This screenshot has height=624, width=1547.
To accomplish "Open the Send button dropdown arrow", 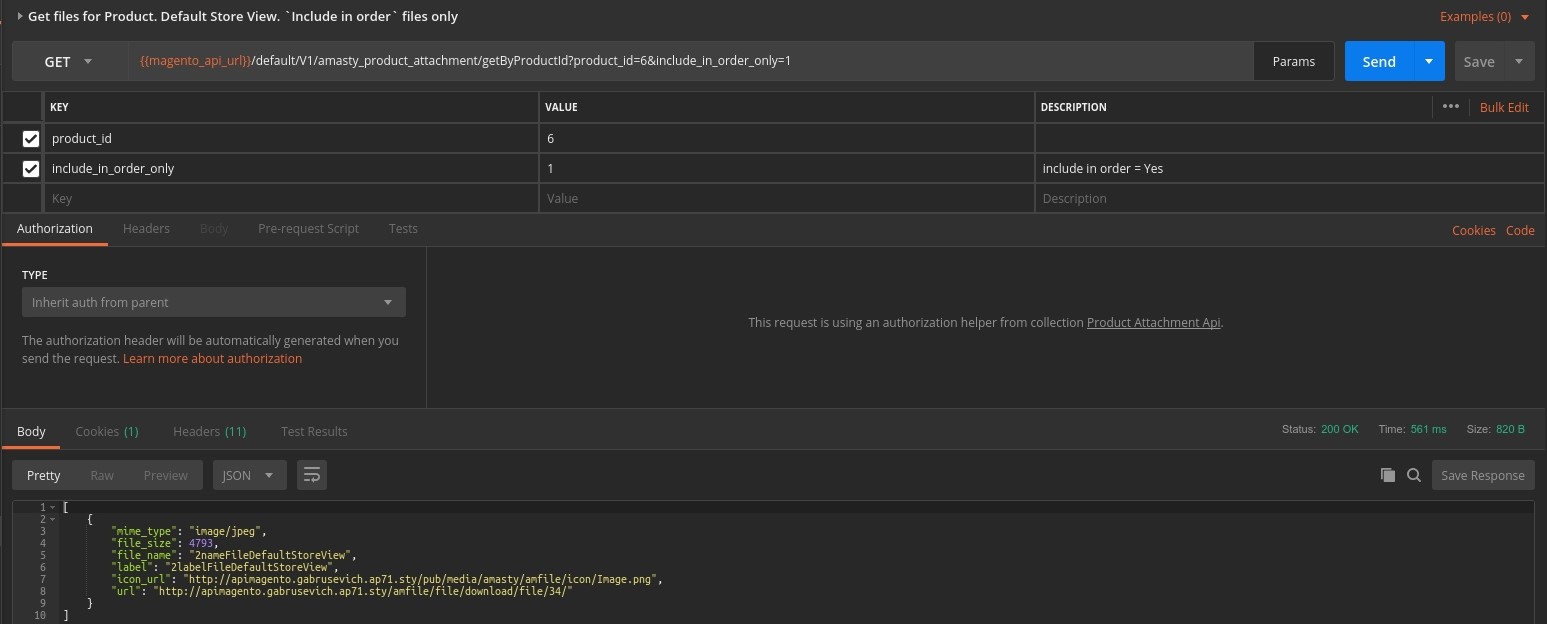I will [x=1428, y=62].
